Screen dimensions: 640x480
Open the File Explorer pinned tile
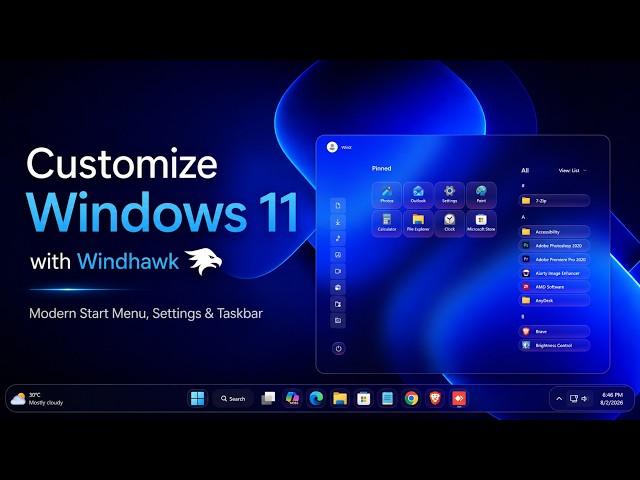point(418,223)
